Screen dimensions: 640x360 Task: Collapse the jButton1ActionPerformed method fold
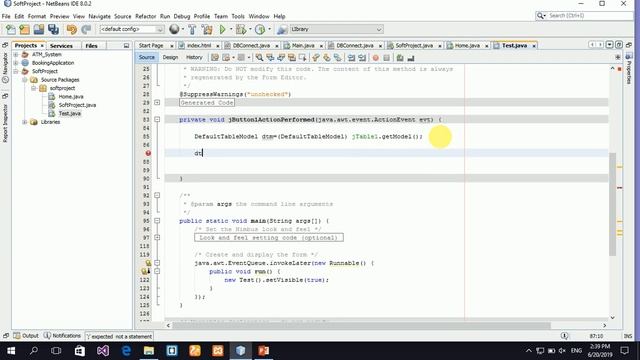point(157,120)
